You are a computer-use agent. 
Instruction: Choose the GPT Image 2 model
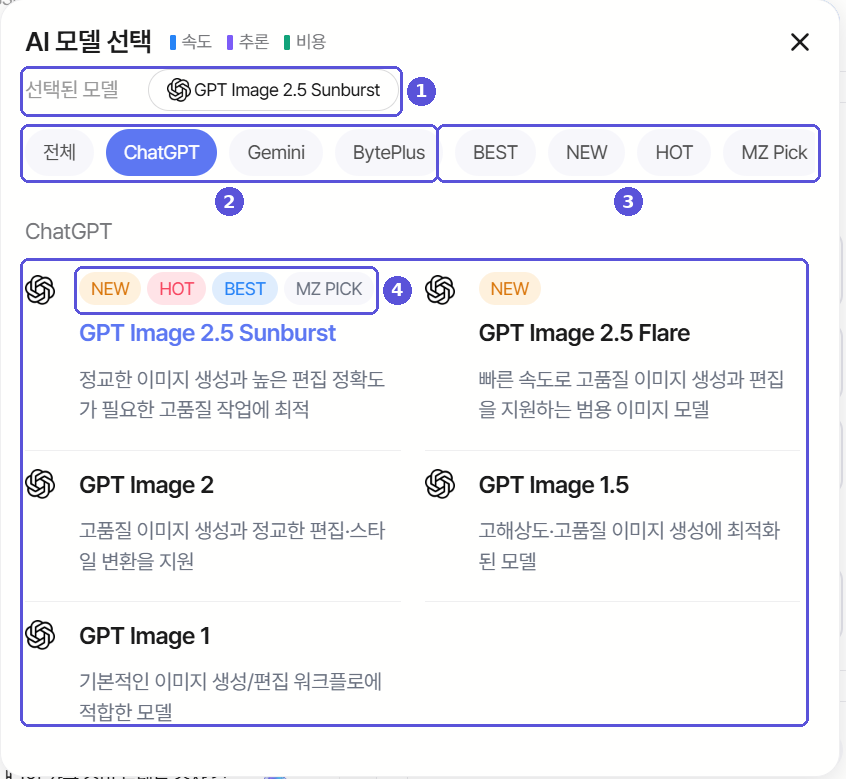[x=146, y=485]
